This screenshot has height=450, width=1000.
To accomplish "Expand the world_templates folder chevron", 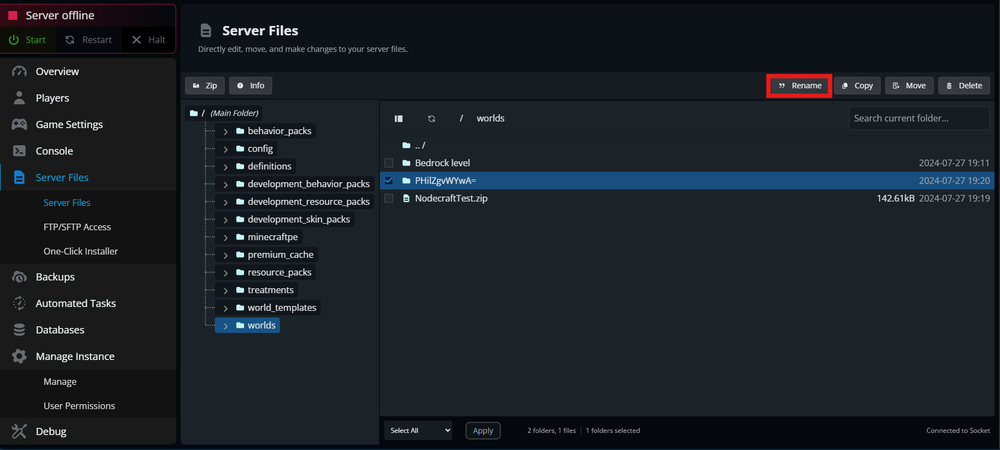I will (x=226, y=308).
